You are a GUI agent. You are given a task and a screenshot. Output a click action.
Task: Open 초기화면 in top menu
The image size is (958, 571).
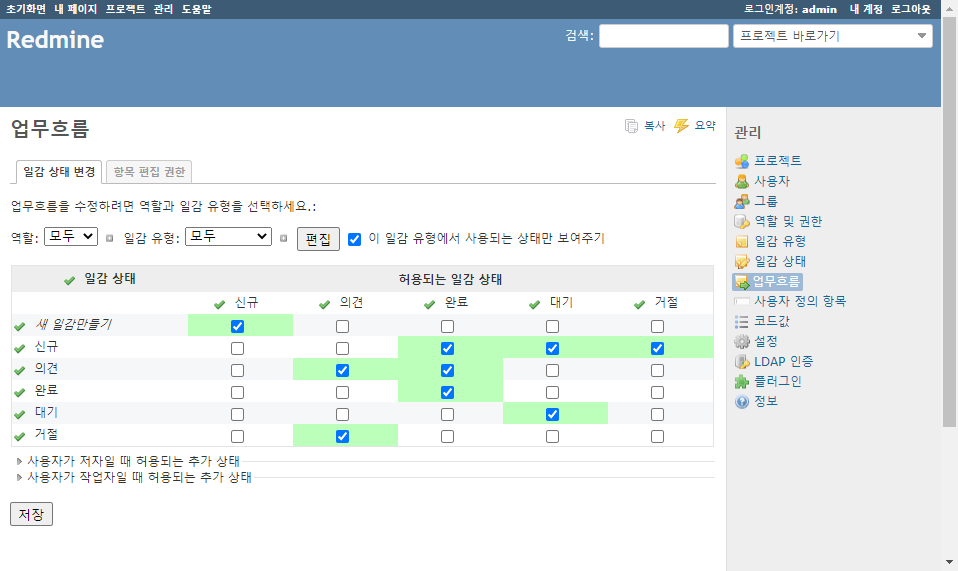[x=26, y=9]
